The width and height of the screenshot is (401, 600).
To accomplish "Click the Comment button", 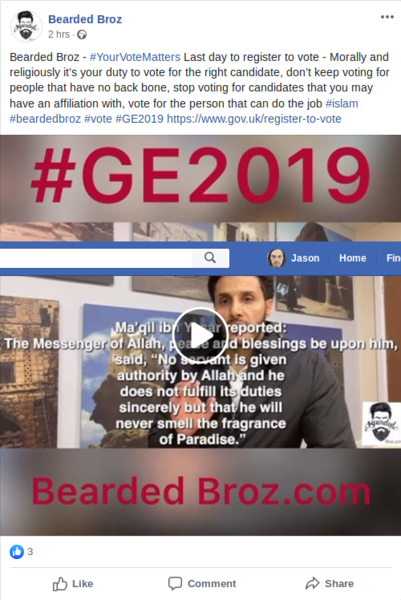I will coord(202,584).
